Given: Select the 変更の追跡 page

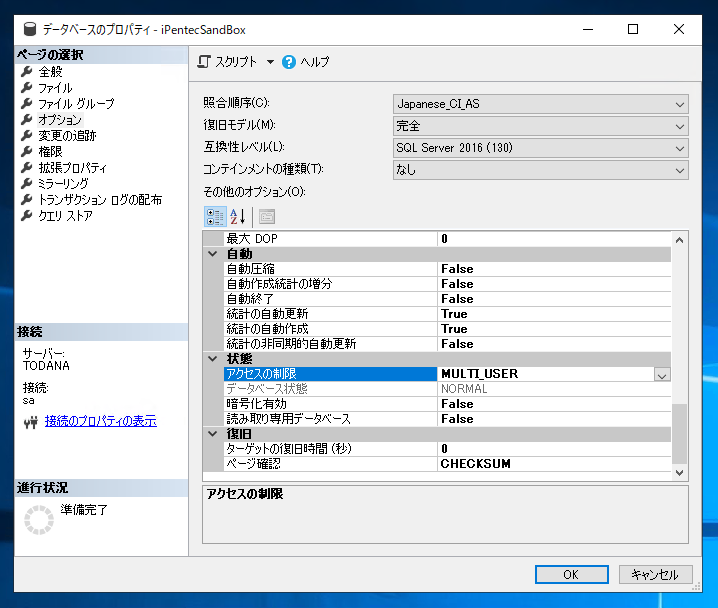Looking at the screenshot, I should [67, 136].
